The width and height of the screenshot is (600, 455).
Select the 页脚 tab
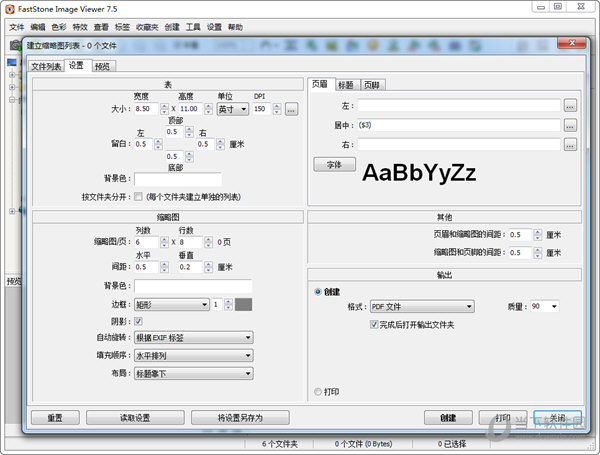tap(372, 85)
